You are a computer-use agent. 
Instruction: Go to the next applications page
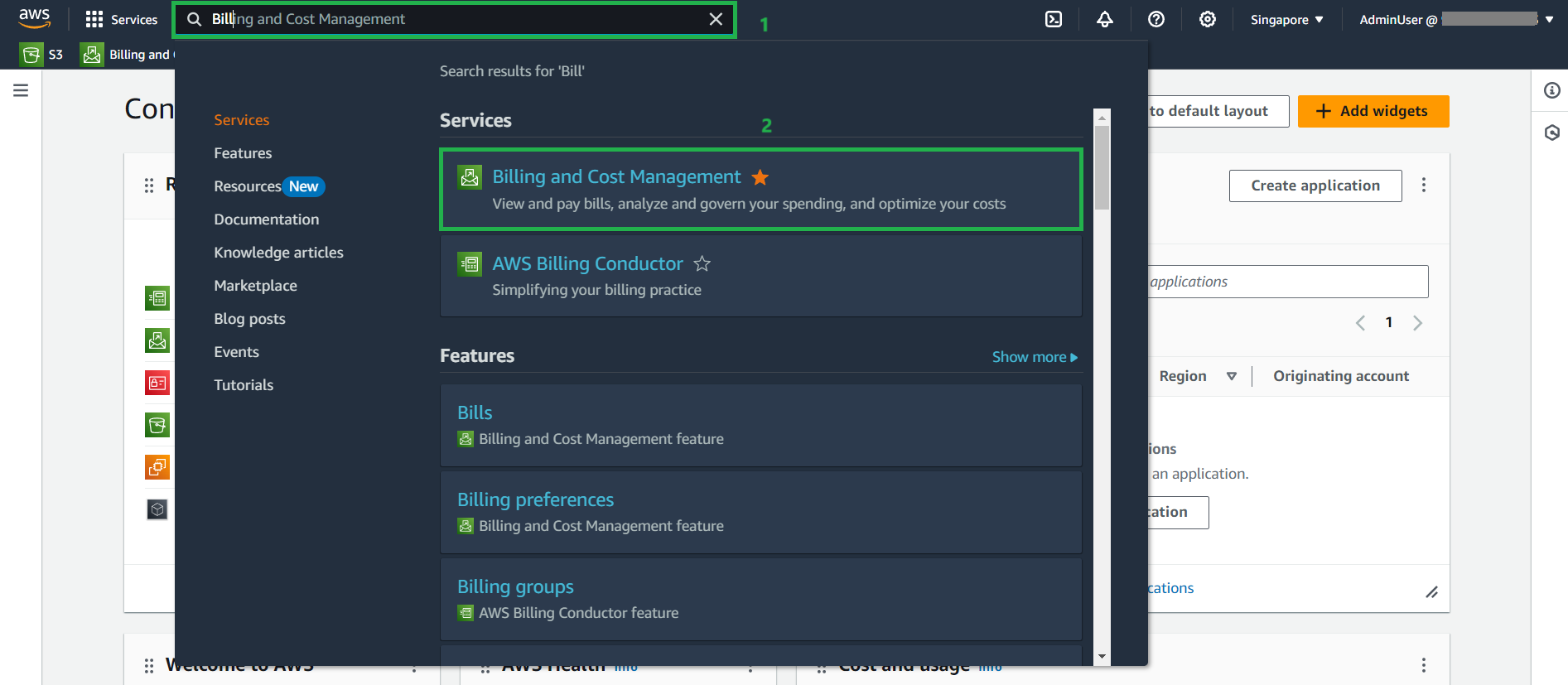tap(1417, 323)
